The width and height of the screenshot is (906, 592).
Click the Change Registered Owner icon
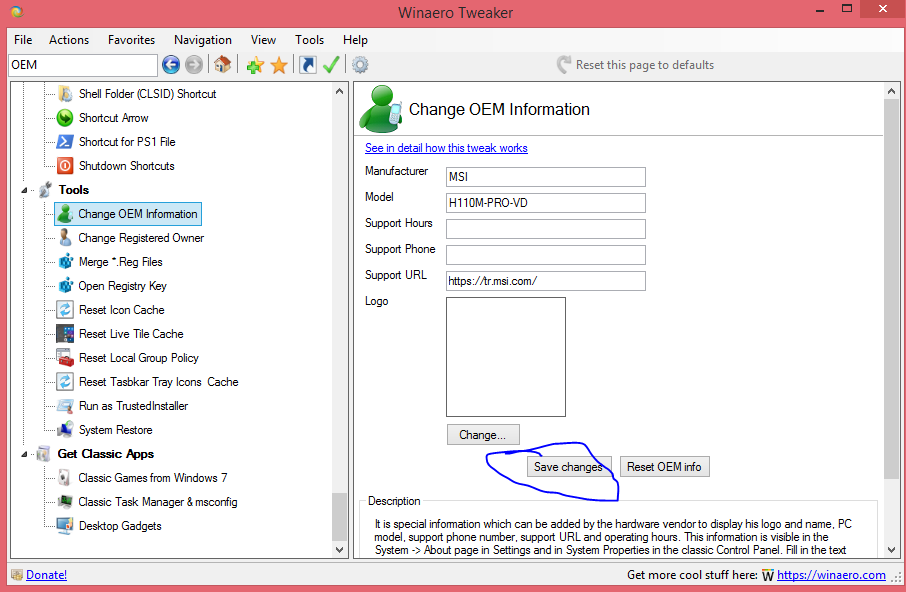(x=65, y=237)
